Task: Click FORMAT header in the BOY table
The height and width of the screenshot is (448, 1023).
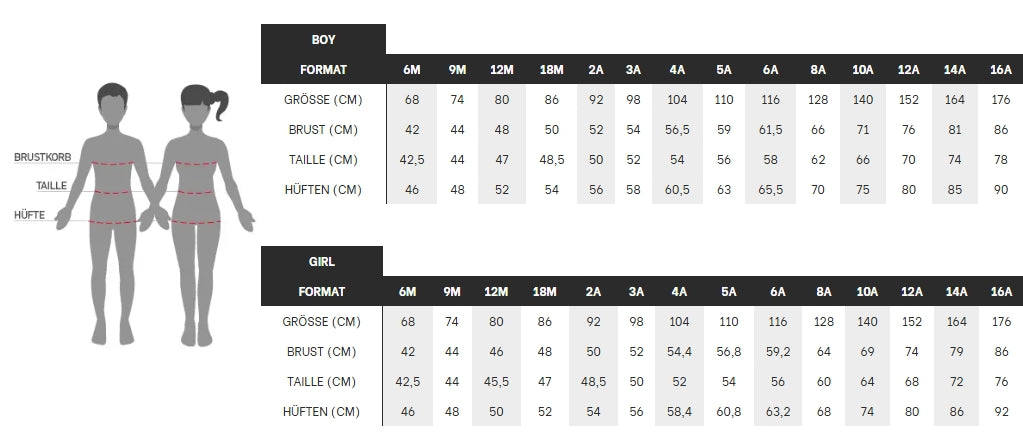Action: point(323,70)
